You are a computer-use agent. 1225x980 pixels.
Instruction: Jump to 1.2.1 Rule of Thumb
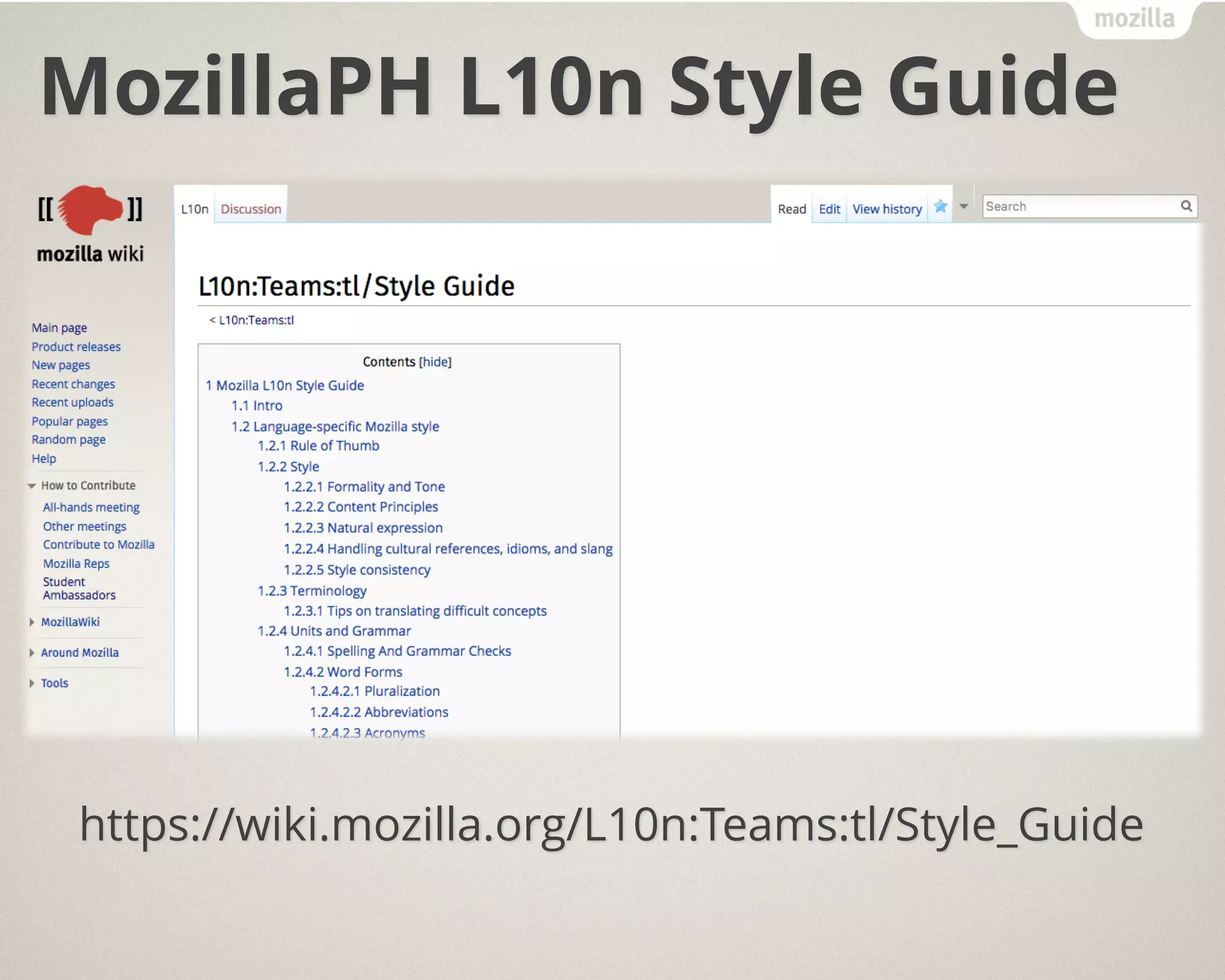pyautogui.click(x=318, y=446)
